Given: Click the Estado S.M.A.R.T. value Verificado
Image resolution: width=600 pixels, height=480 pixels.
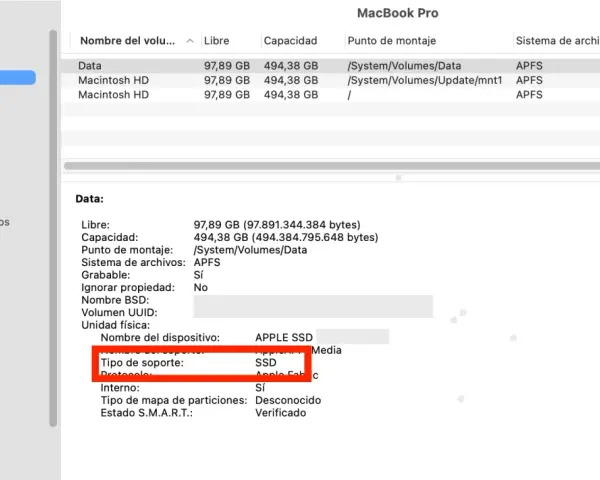Looking at the screenshot, I should coord(280,413).
